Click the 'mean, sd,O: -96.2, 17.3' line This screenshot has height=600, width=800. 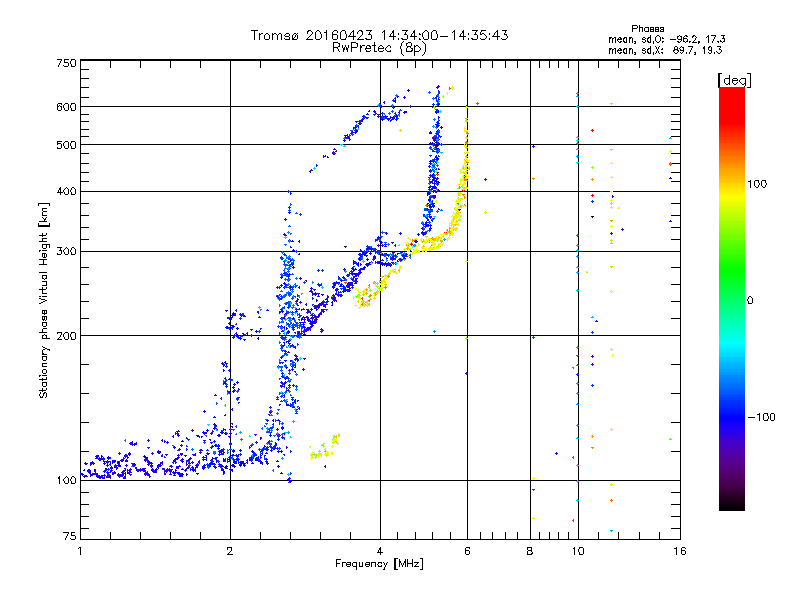[666, 39]
